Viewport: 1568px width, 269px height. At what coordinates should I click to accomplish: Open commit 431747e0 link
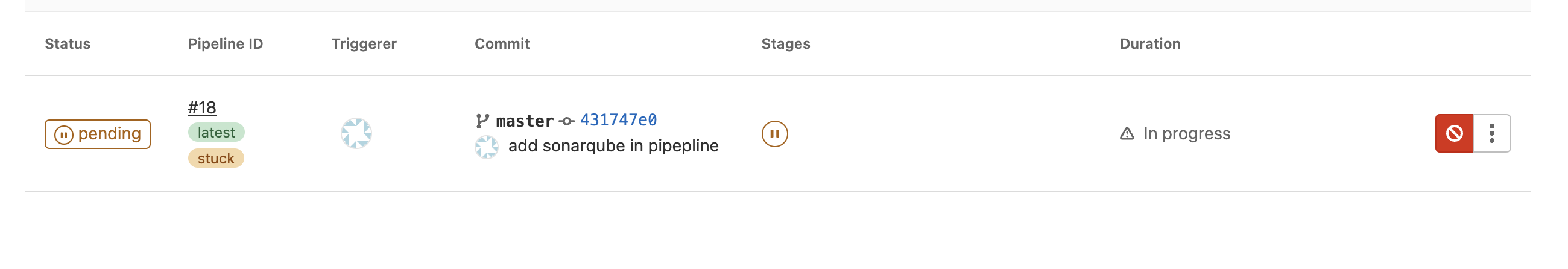point(618,120)
